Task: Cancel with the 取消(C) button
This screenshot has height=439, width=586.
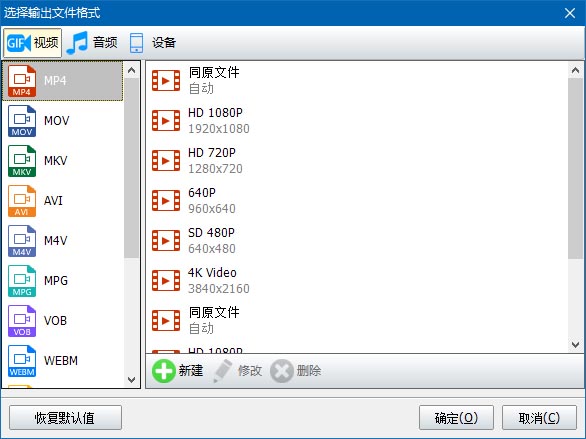Action: [x=539, y=418]
